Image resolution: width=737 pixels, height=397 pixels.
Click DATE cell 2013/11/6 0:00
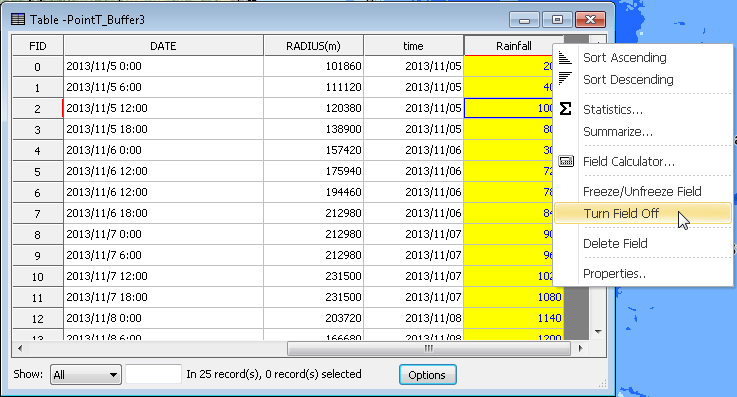[x=163, y=150]
